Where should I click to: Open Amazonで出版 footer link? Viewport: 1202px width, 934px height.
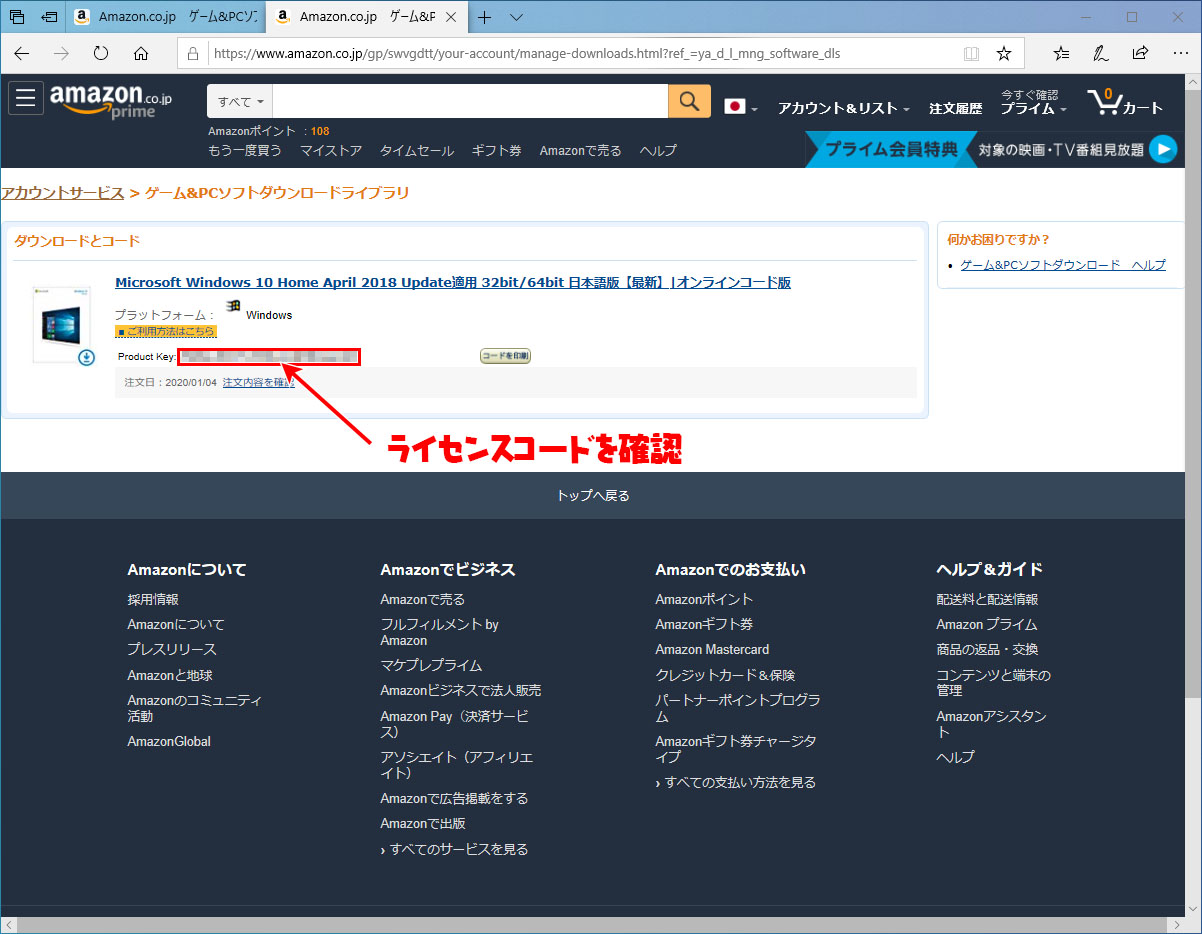click(423, 823)
